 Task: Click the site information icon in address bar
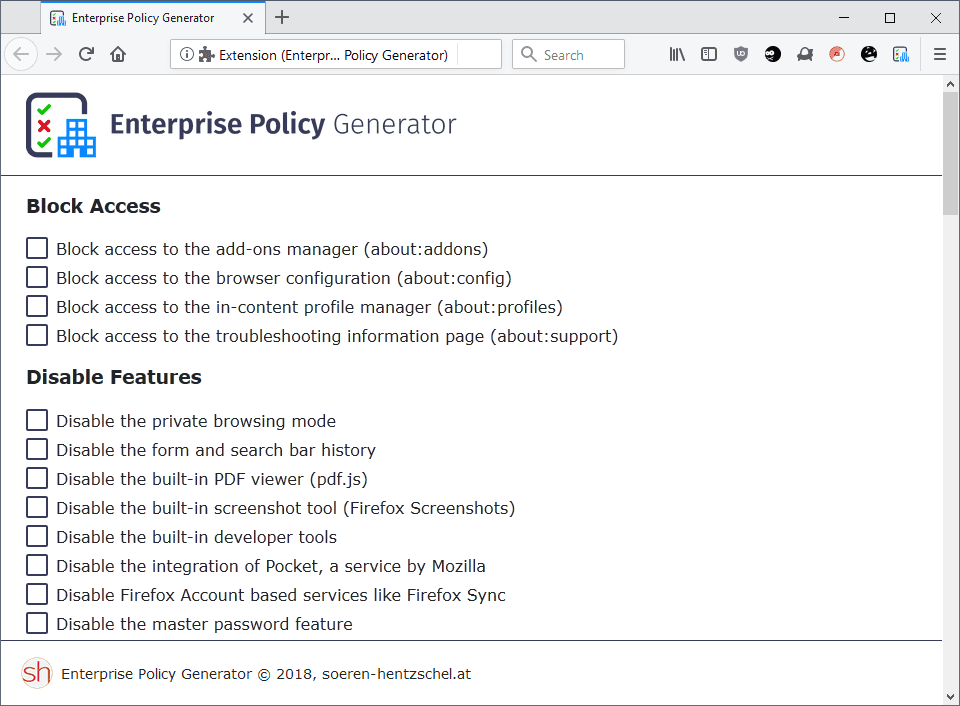click(186, 55)
